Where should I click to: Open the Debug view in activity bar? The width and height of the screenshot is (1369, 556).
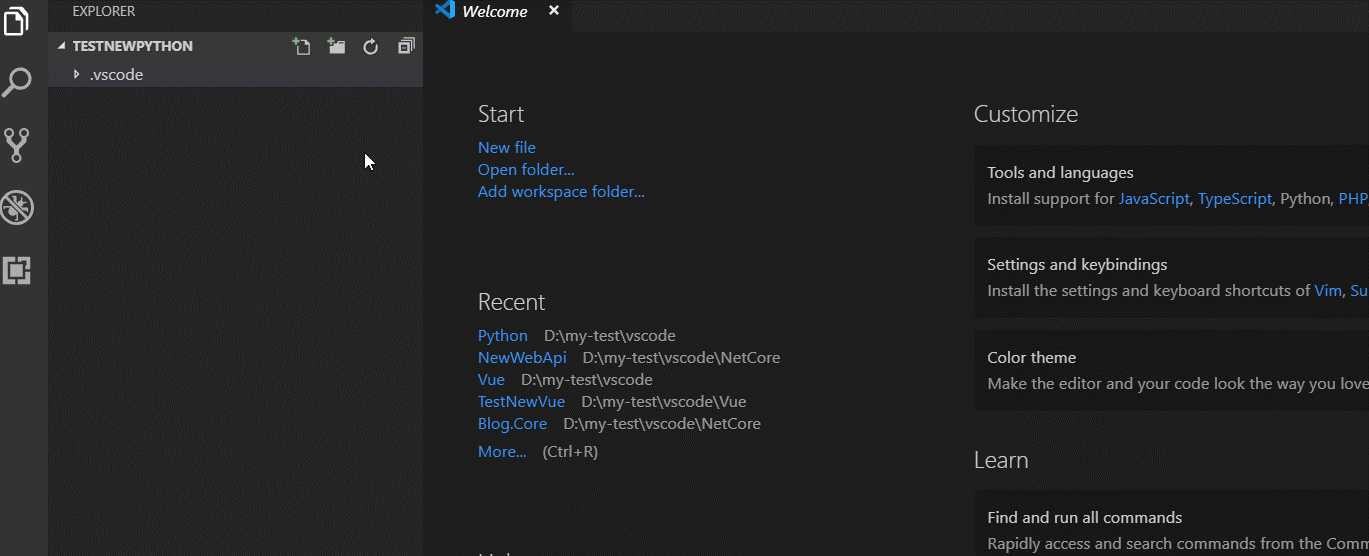click(x=18, y=207)
